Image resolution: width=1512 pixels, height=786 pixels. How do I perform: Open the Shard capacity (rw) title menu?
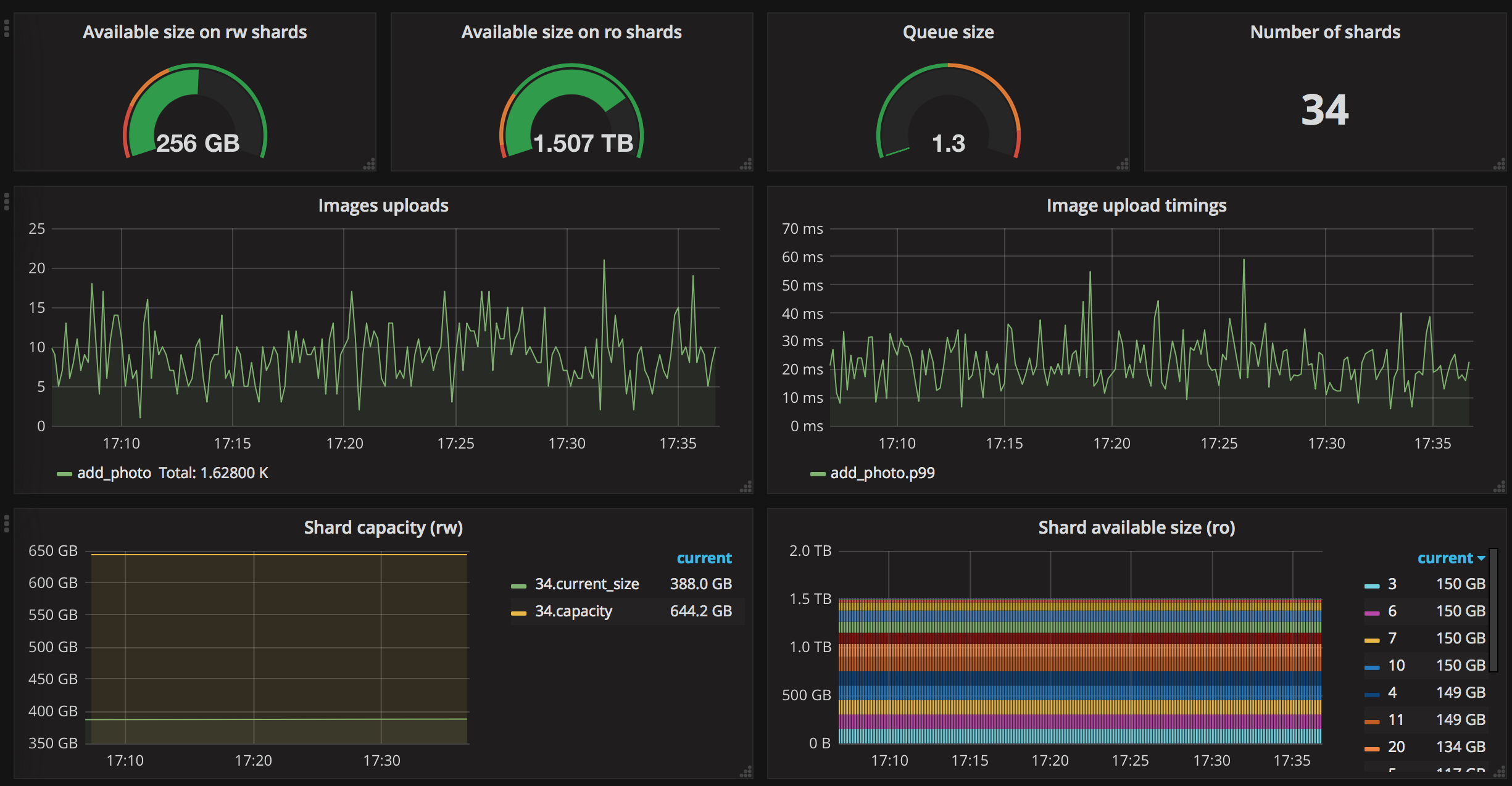coord(383,527)
